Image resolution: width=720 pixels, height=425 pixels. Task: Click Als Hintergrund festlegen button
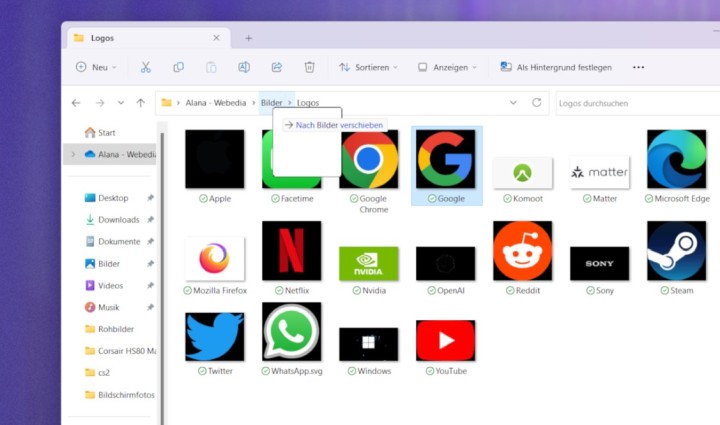coord(555,67)
